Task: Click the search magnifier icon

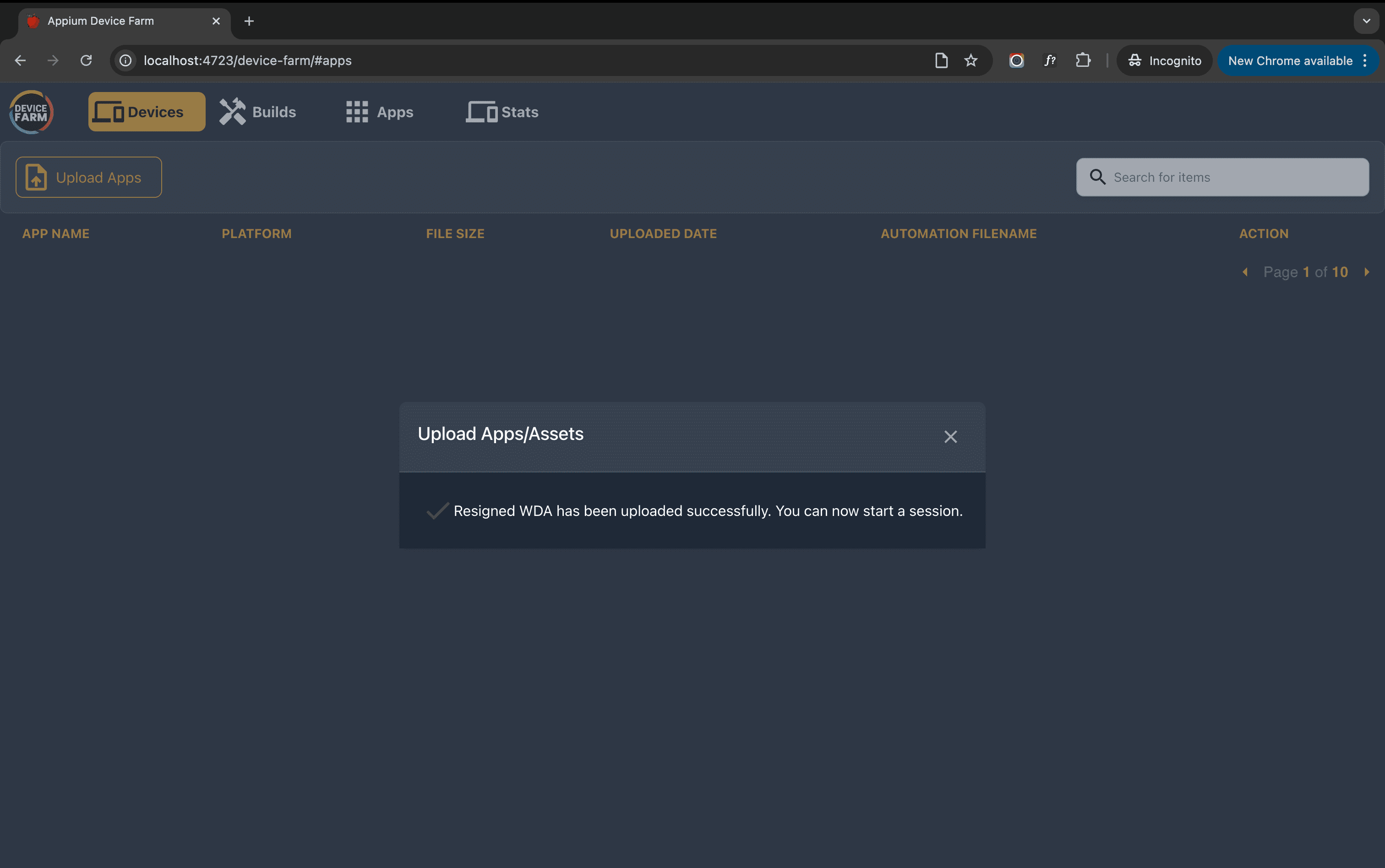Action: point(1097,177)
